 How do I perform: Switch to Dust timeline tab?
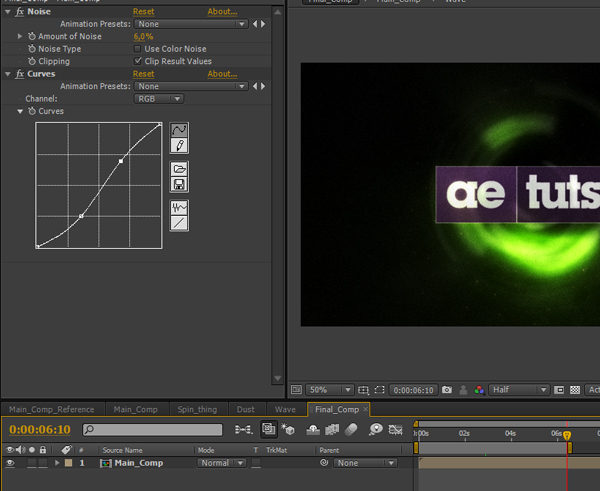pyautogui.click(x=245, y=409)
